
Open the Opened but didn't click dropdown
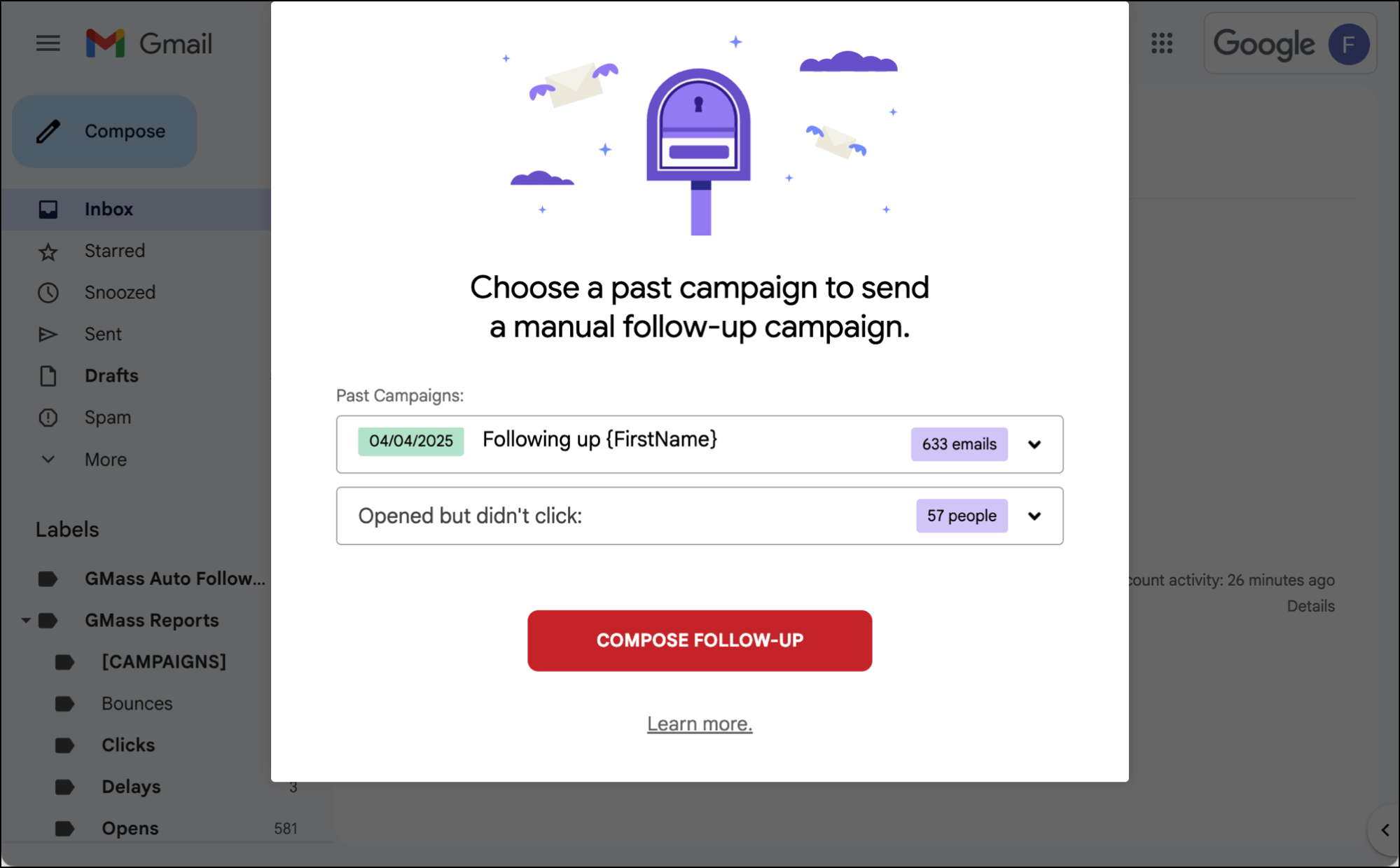point(700,516)
